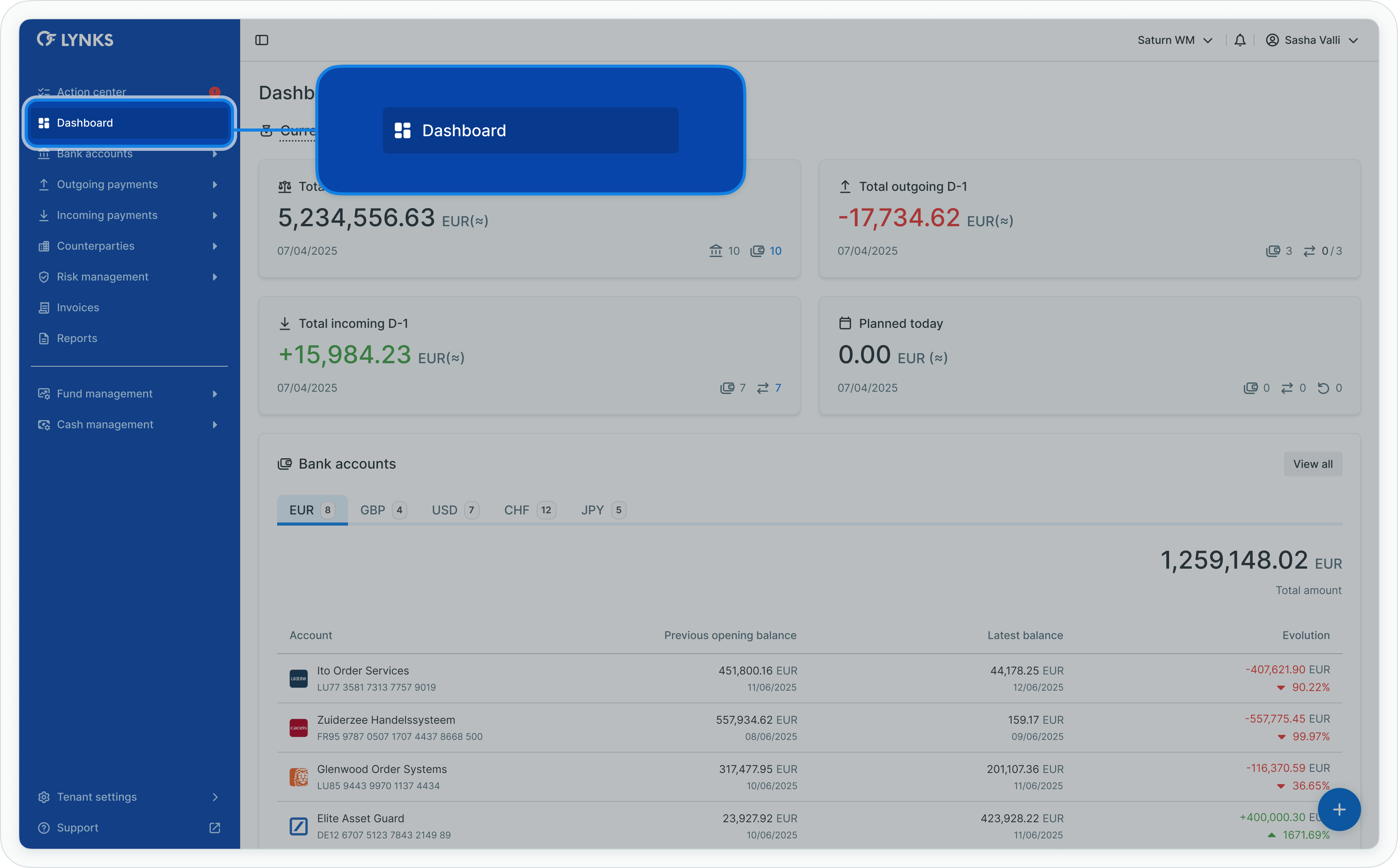Open the Saturn WM tenant dropdown
Image resolution: width=1398 pixels, height=868 pixels.
point(1175,40)
